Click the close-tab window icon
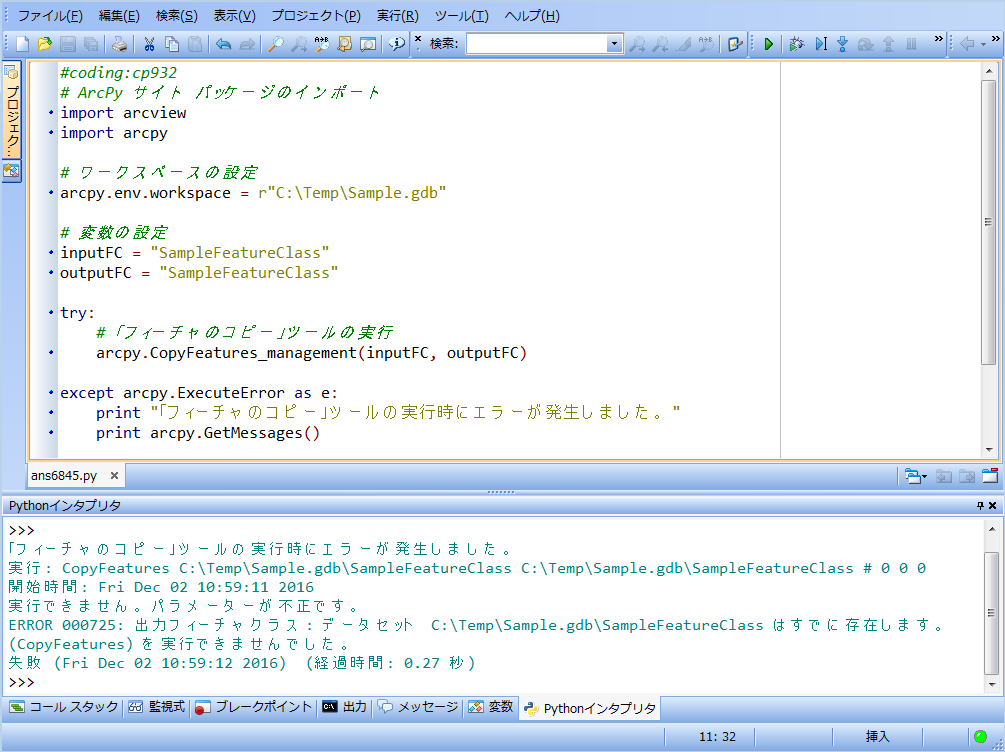Image resolution: width=1005 pixels, height=752 pixels. coord(990,476)
